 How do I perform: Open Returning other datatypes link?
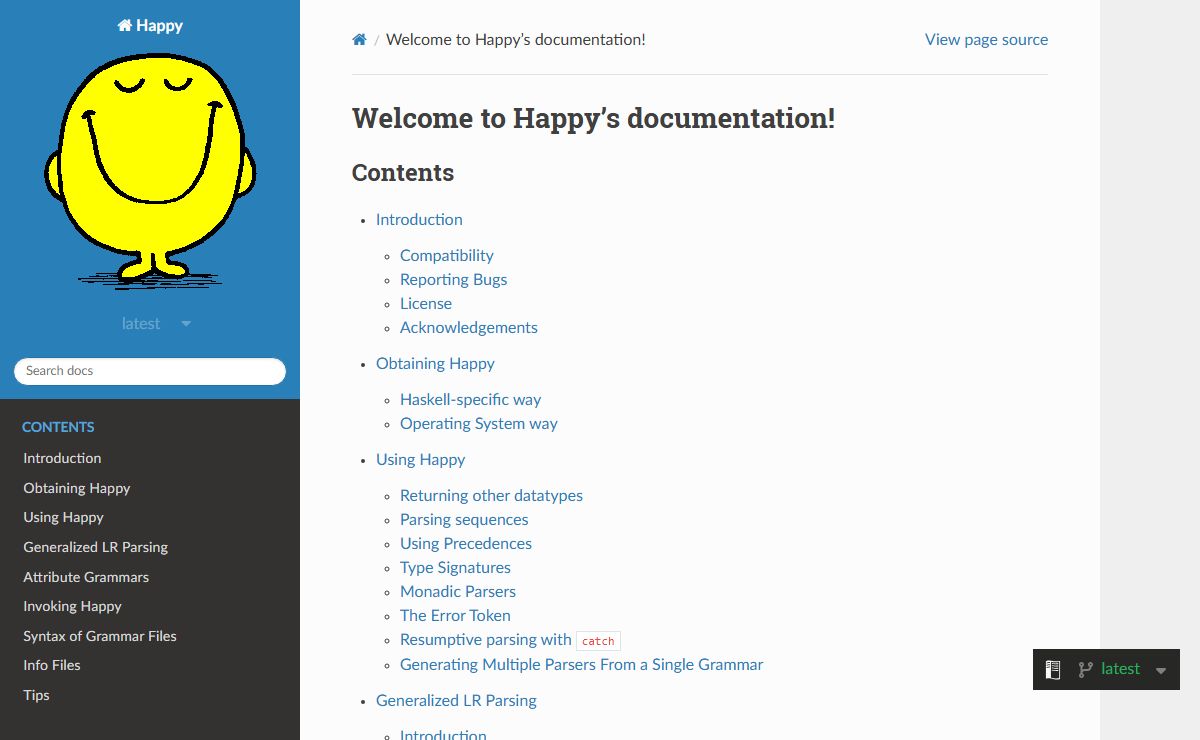[491, 496]
